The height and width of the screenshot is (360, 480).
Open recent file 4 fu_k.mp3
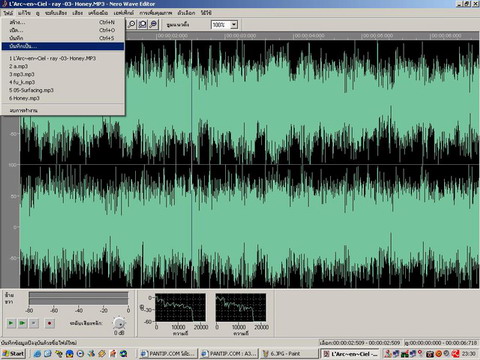tap(63, 82)
